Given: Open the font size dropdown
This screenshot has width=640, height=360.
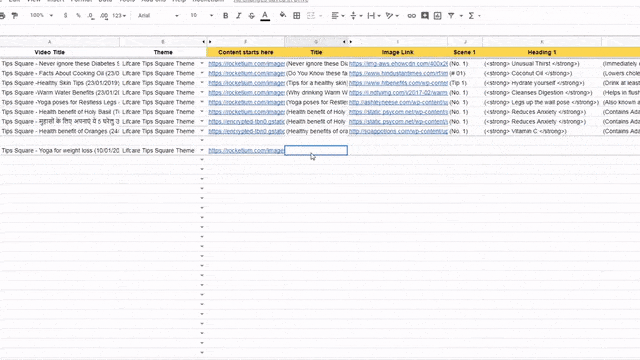Looking at the screenshot, I should point(202,16).
